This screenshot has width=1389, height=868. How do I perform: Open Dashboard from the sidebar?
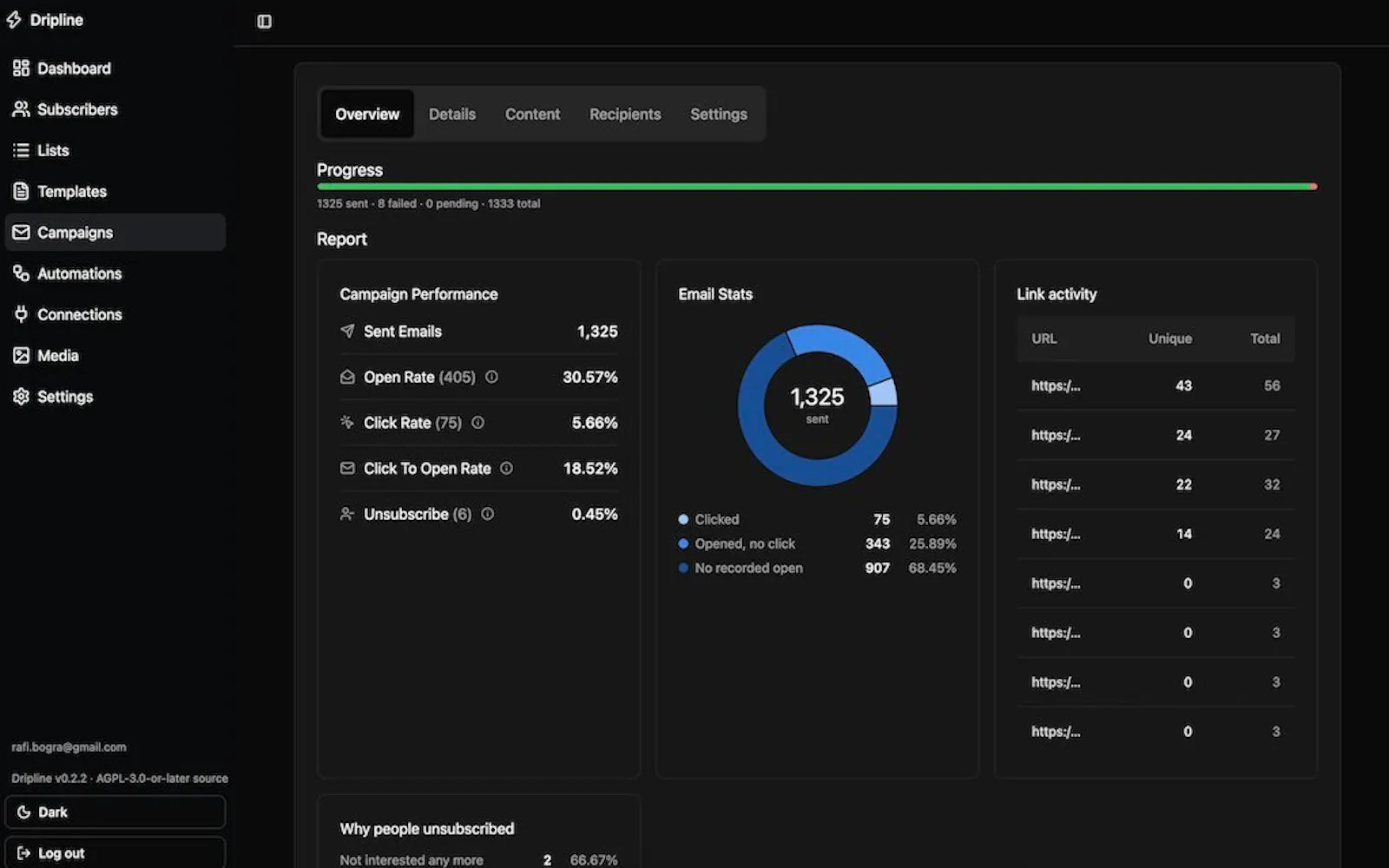[115, 69]
